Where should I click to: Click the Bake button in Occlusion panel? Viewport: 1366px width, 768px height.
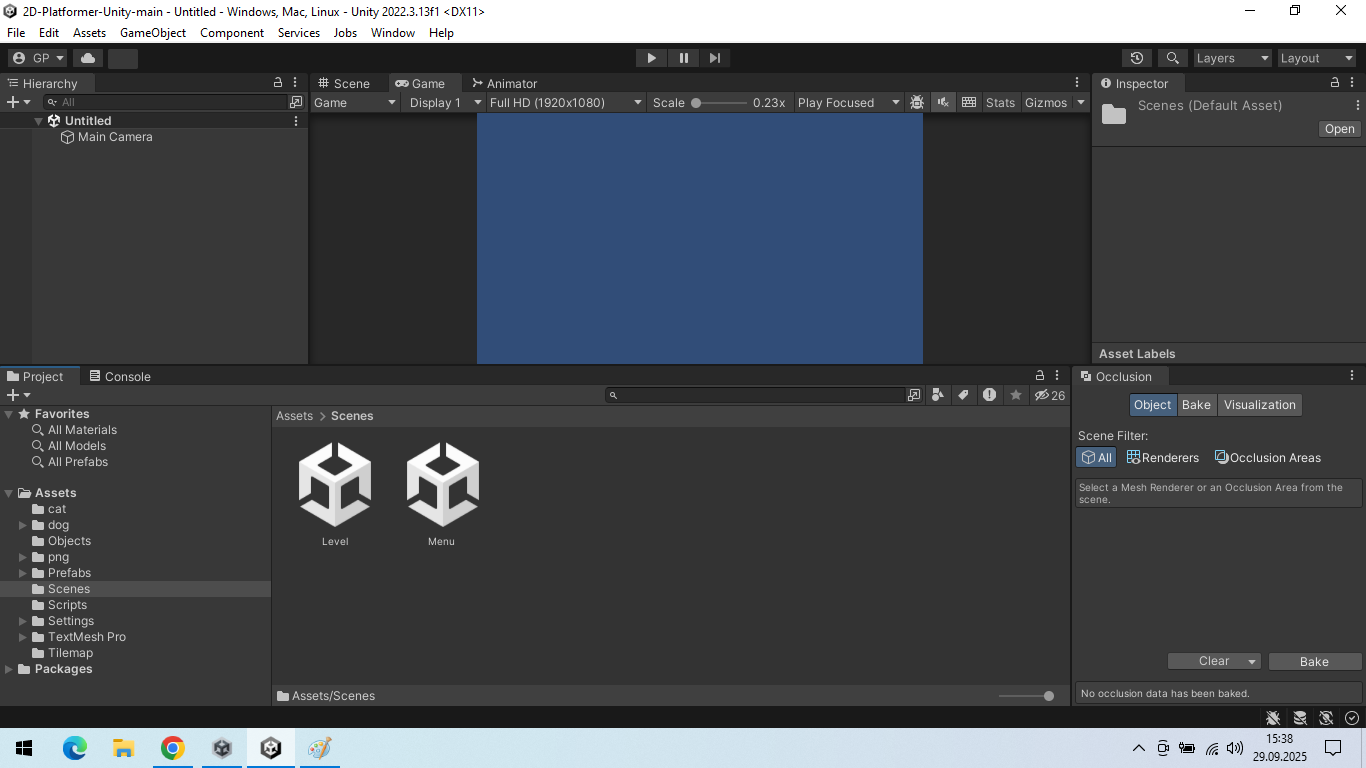(x=1314, y=661)
